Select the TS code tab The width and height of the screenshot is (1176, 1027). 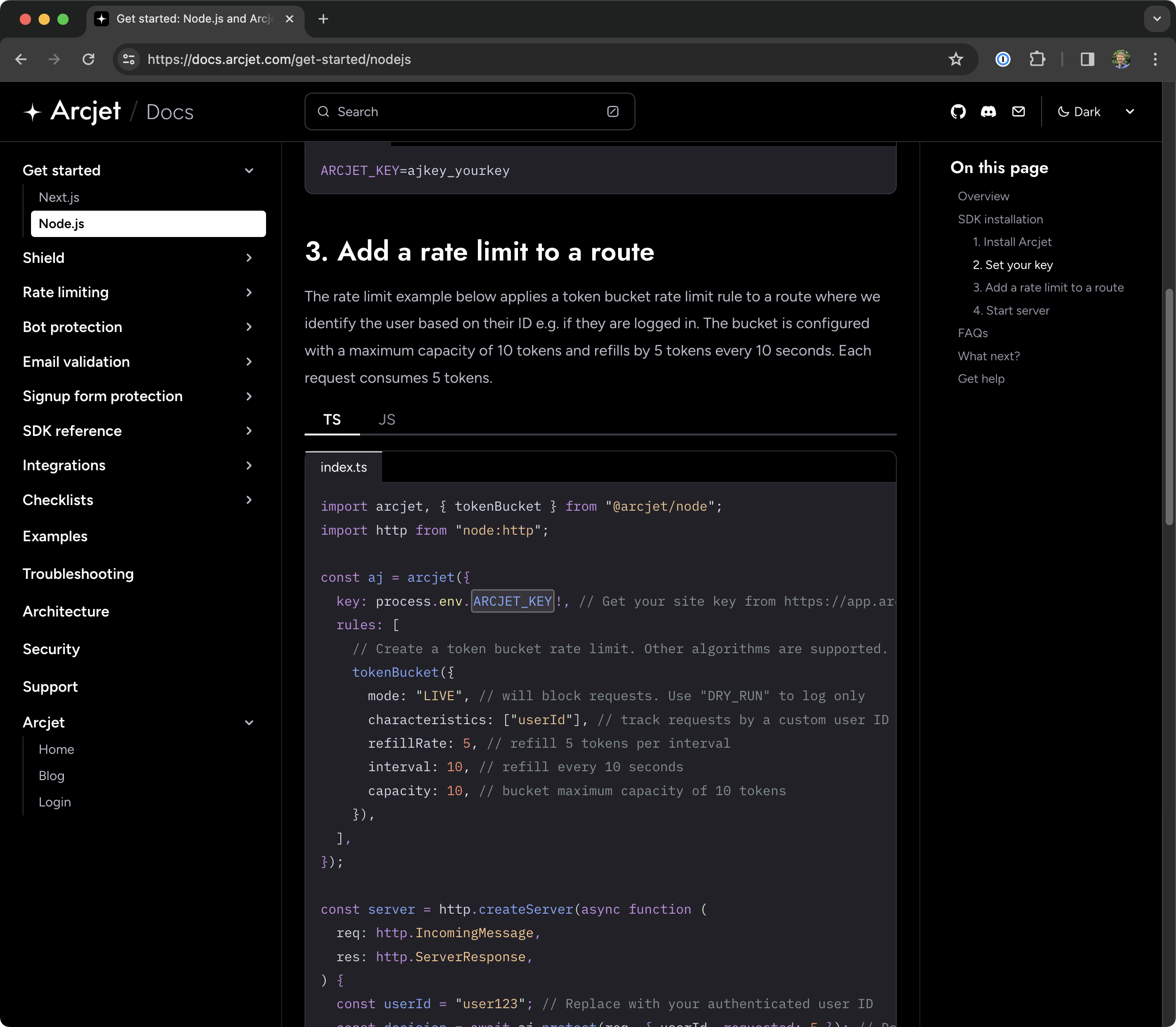tap(332, 419)
